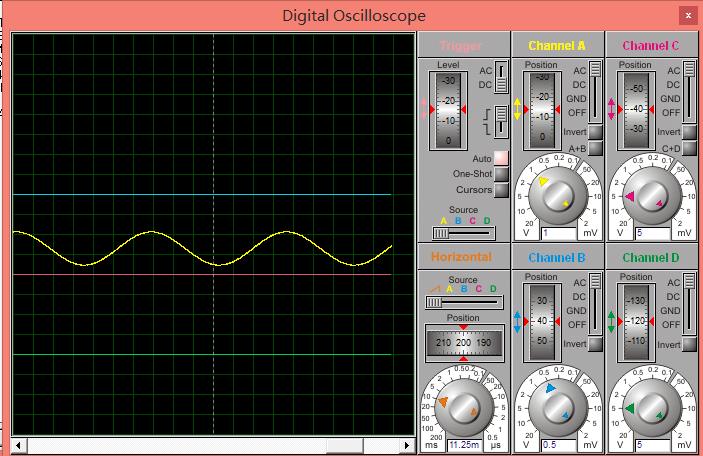The height and width of the screenshot is (456, 703).
Task: Click the trigger edge rise/fall symbol
Action: [487, 122]
